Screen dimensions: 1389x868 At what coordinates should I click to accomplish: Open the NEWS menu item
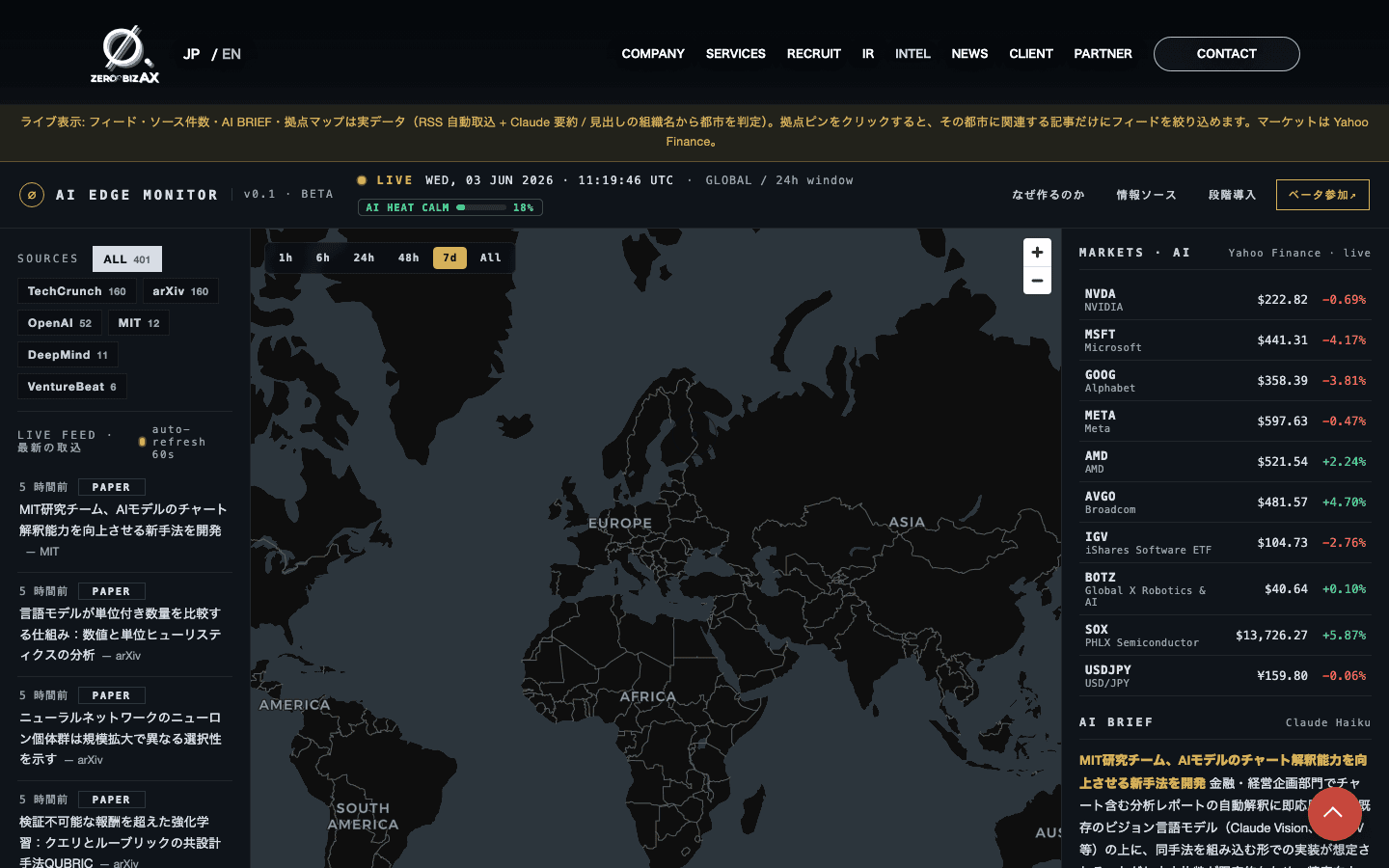coord(969,54)
